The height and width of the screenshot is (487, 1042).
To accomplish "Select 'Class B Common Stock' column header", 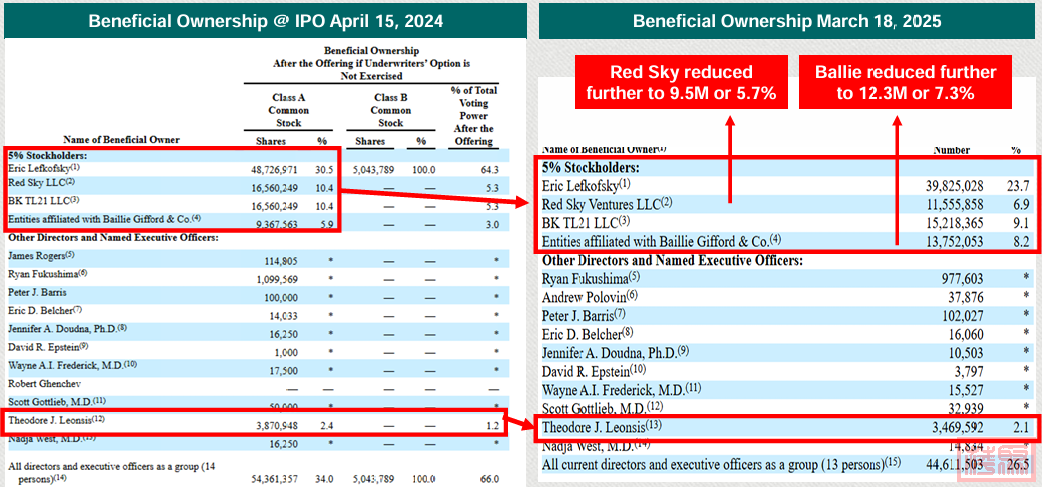I will (390, 110).
